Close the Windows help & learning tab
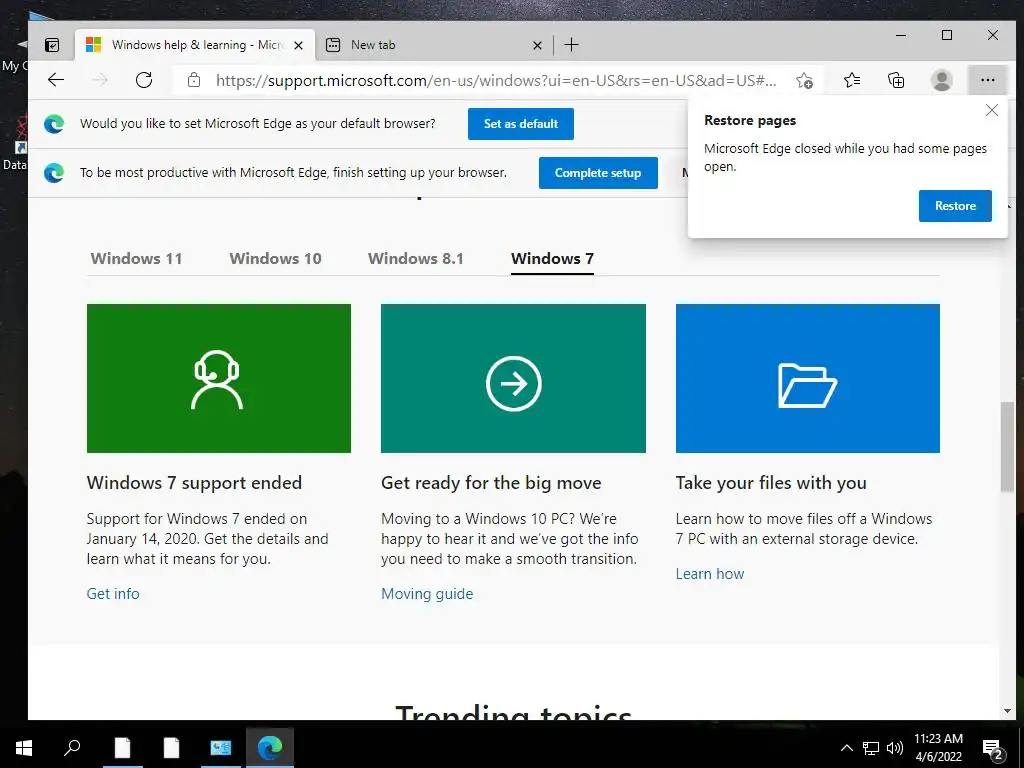 click(298, 46)
